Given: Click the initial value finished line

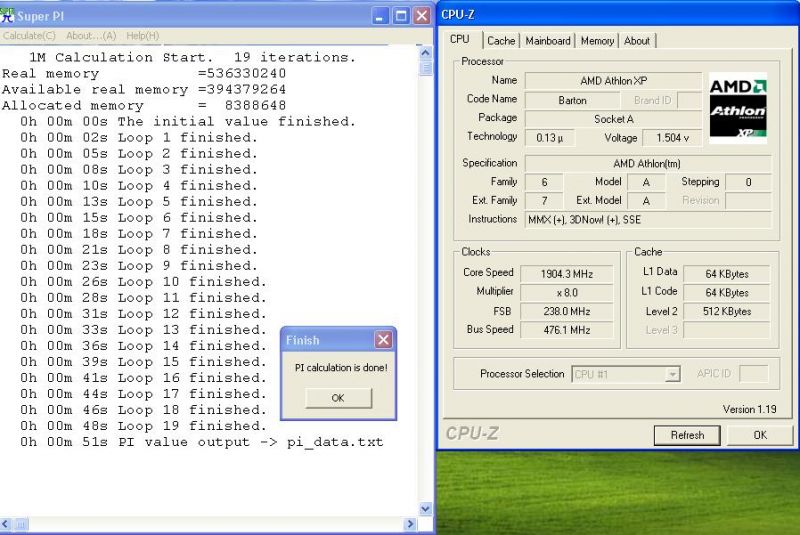Looking at the screenshot, I should [188, 121].
